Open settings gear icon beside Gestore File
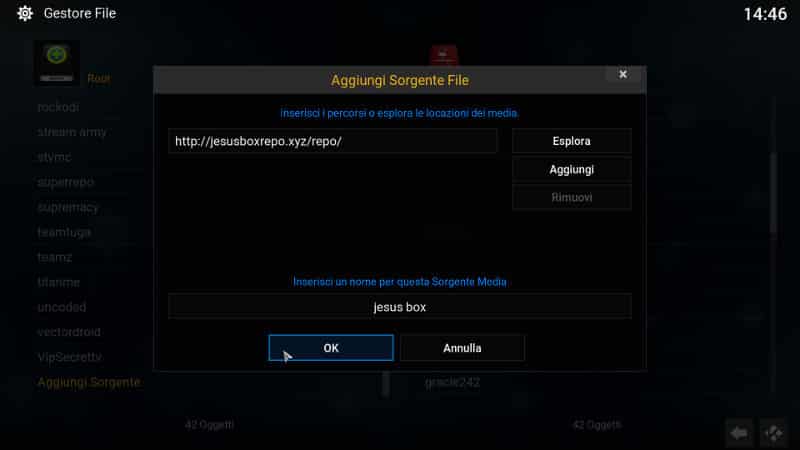This screenshot has height=450, width=800. coord(24,13)
